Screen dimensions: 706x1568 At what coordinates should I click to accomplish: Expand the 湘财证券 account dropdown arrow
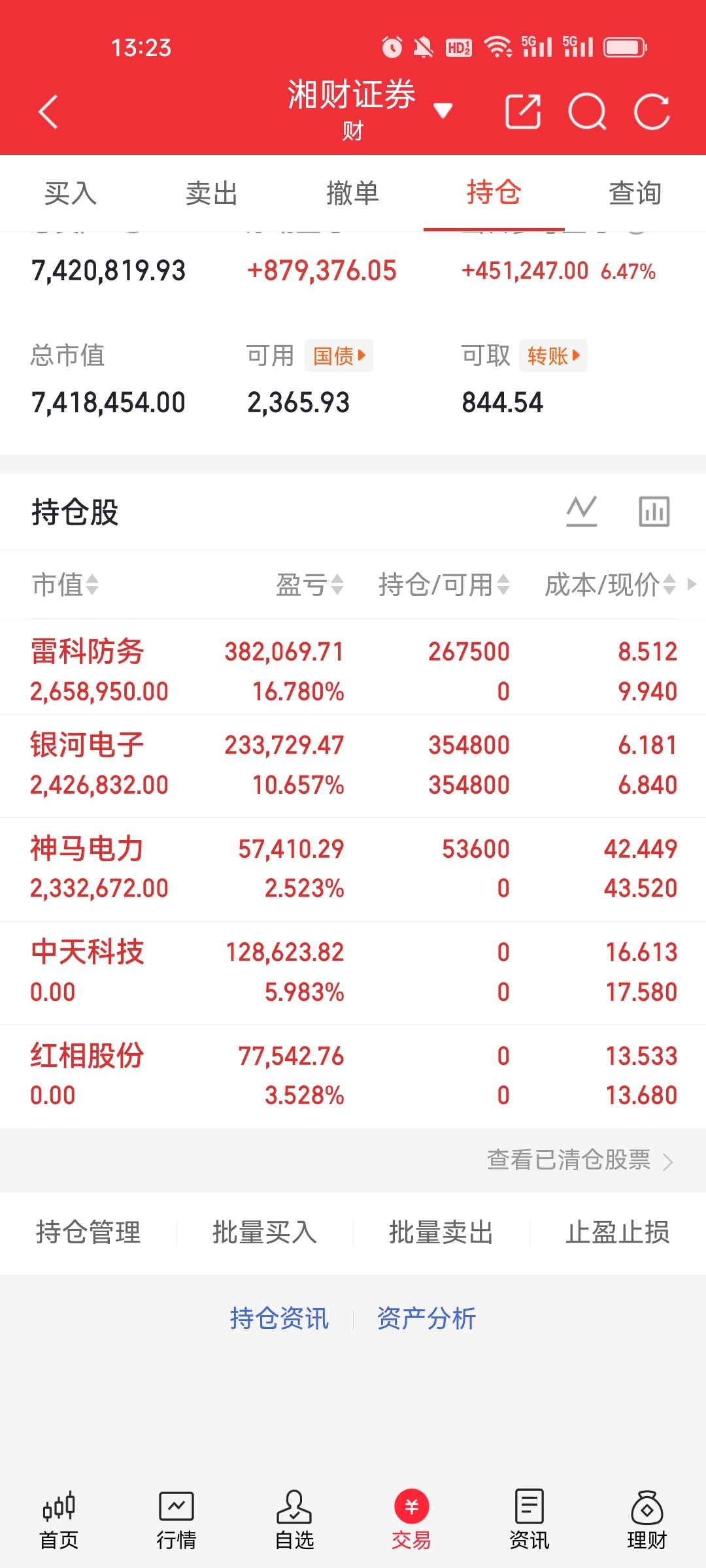click(443, 111)
